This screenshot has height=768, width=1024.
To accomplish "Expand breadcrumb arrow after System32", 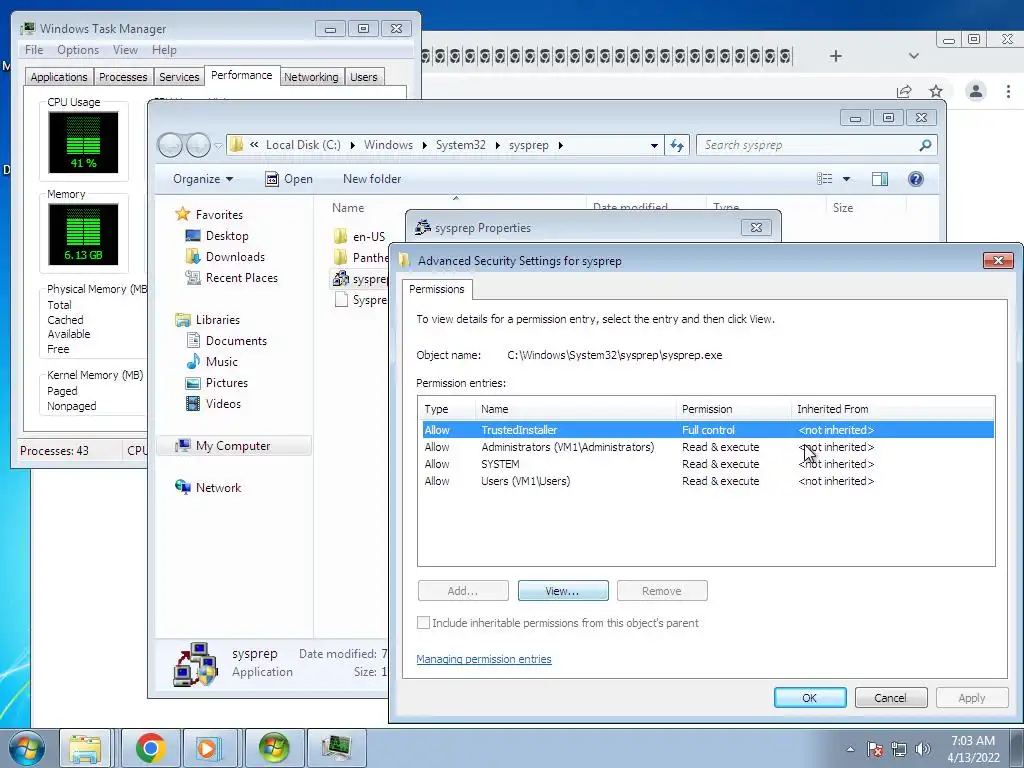I will (497, 145).
